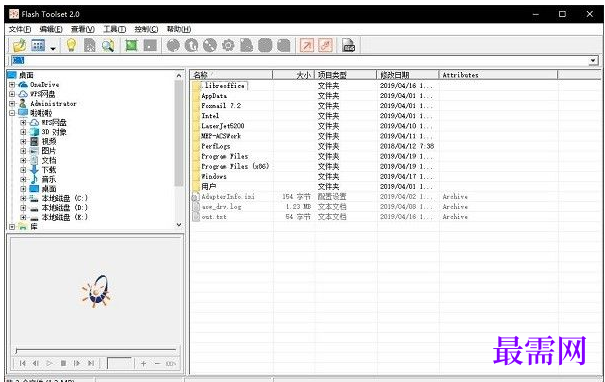The height and width of the screenshot is (382, 605).
Task: Open the 编辑(E) menu
Action: [51, 29]
